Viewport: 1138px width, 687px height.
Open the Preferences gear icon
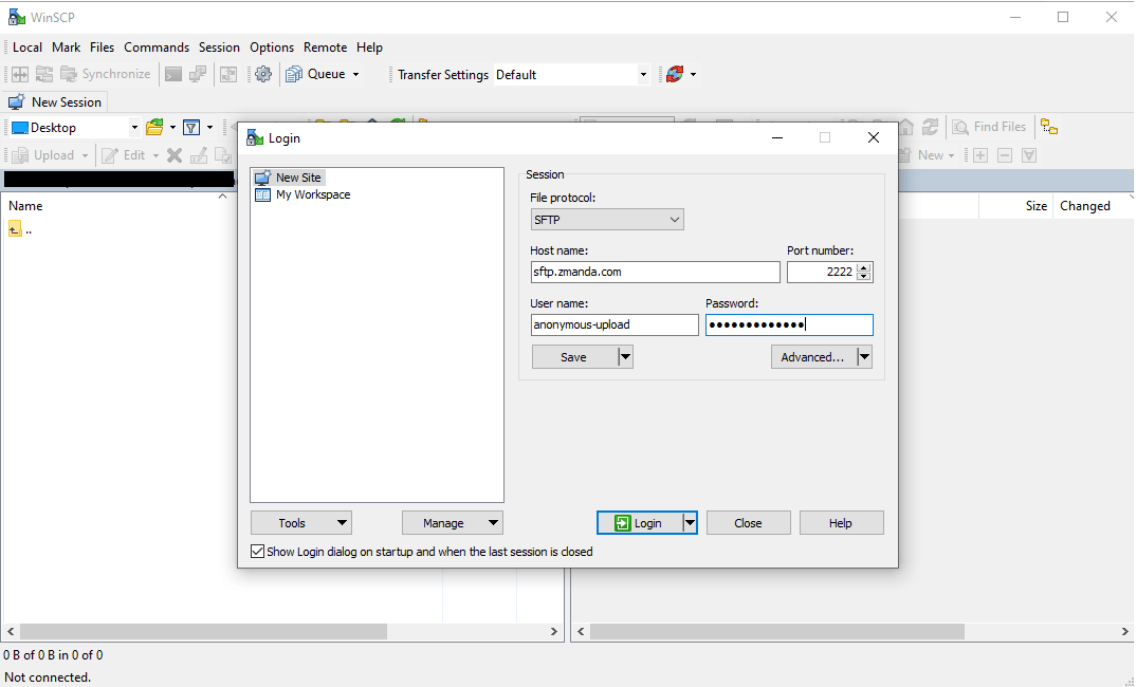263,74
